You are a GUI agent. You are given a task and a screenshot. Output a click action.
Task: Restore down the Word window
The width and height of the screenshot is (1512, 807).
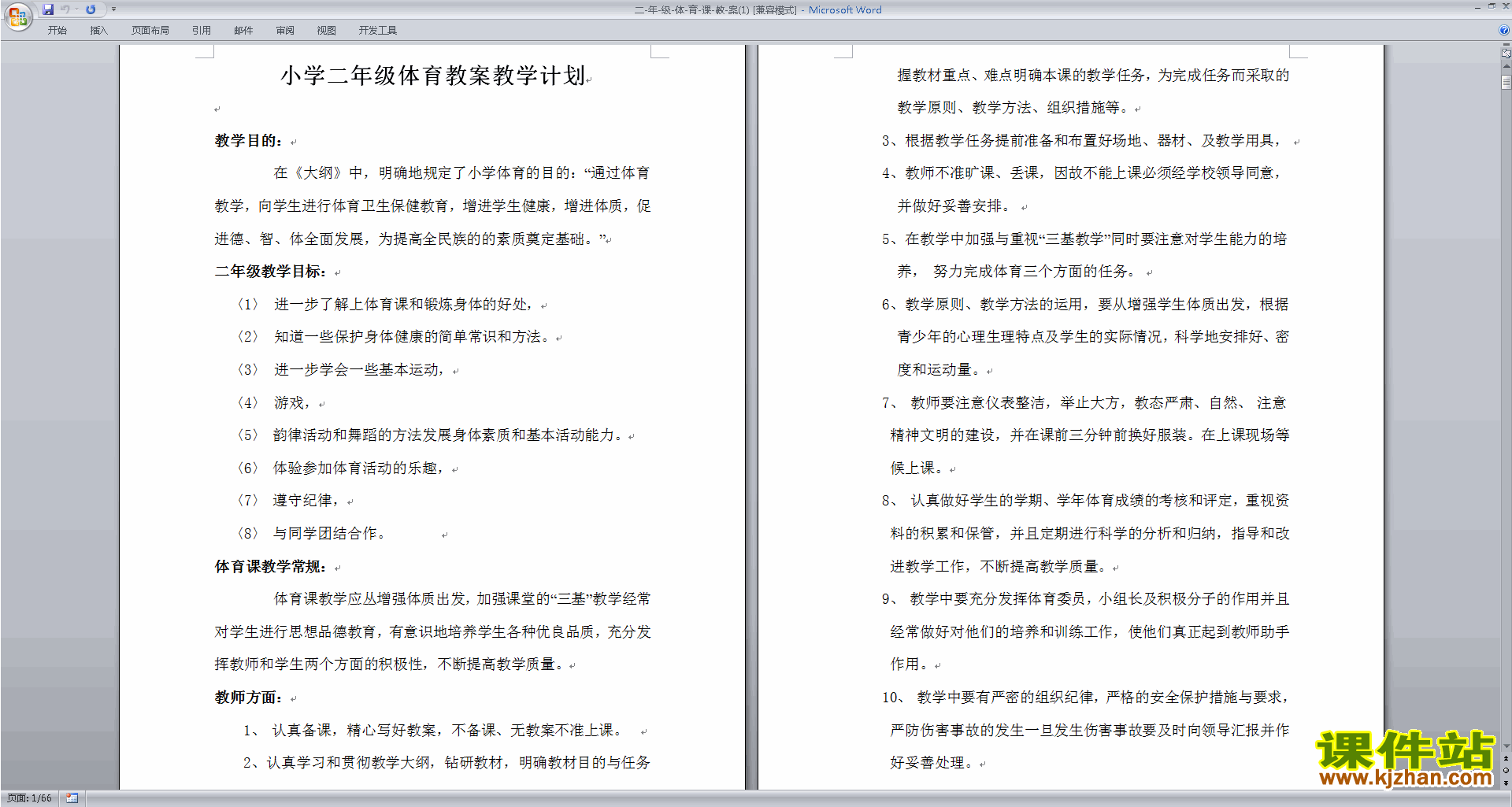[x=1492, y=6]
